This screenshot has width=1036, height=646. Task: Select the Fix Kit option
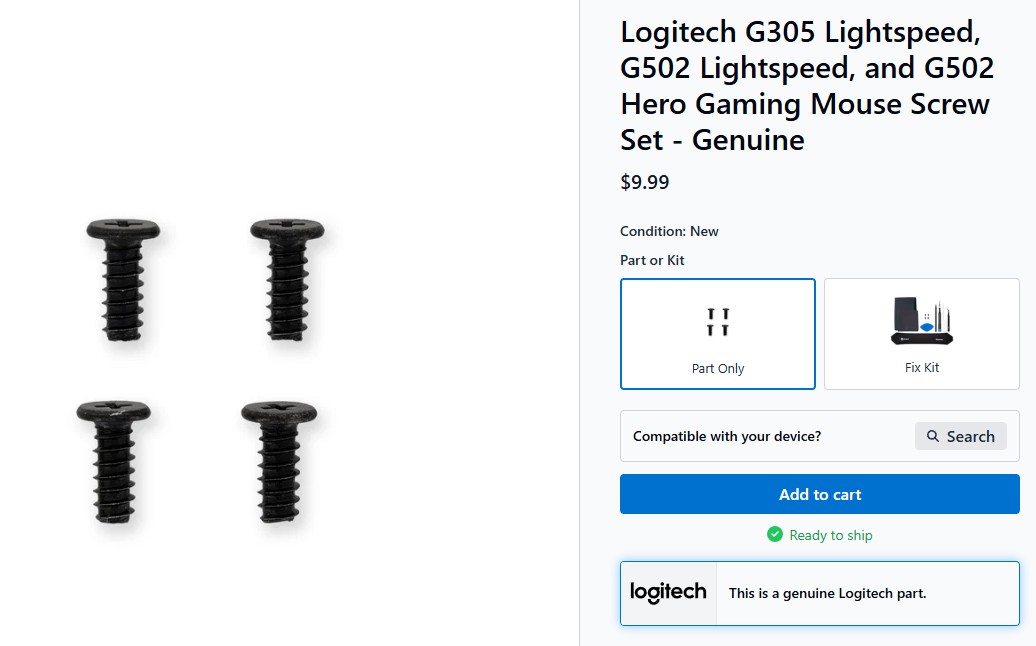pyautogui.click(x=921, y=333)
